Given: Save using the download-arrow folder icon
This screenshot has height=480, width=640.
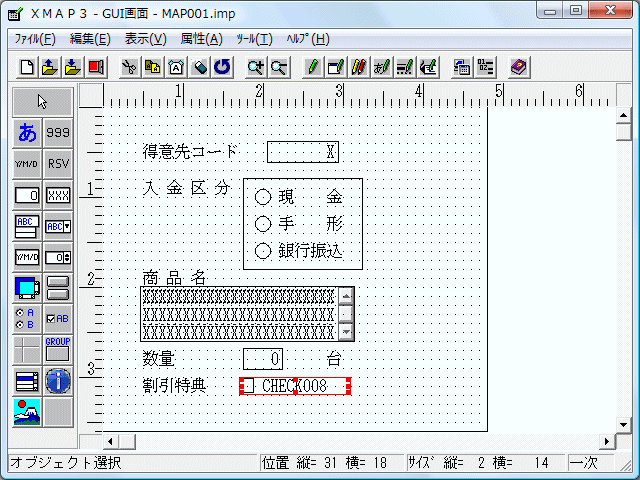Looking at the screenshot, I should coord(72,67).
